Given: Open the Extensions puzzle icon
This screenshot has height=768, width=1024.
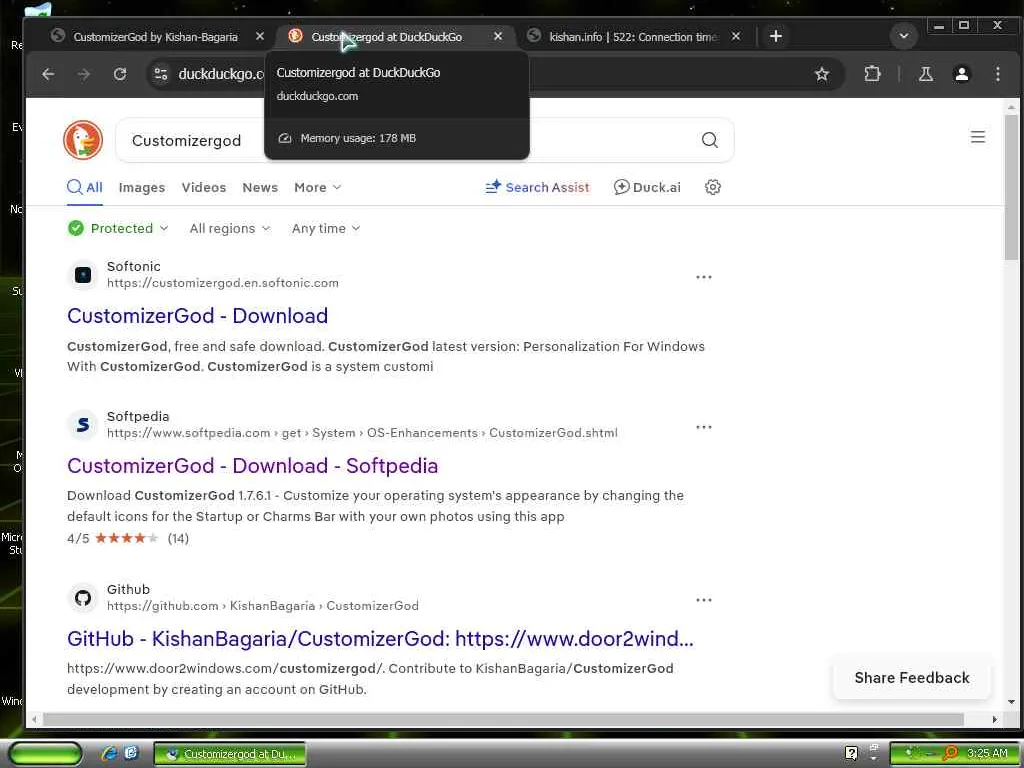Looking at the screenshot, I should click(872, 74).
